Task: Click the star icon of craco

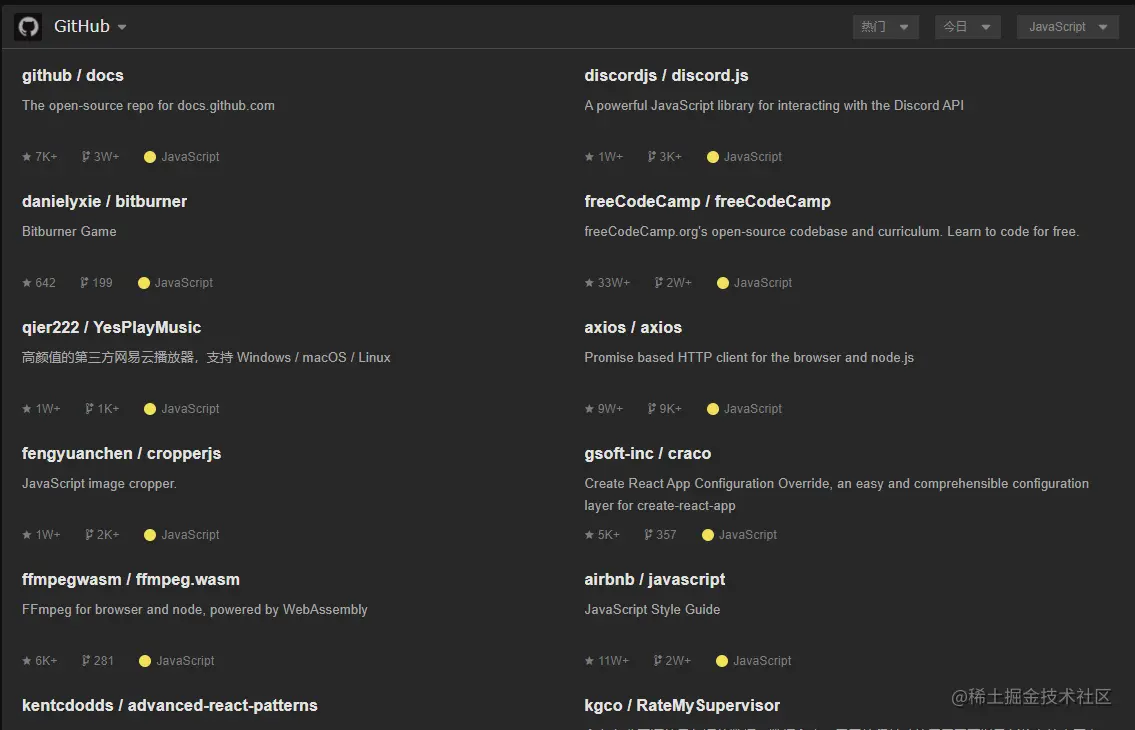Action: (589, 534)
